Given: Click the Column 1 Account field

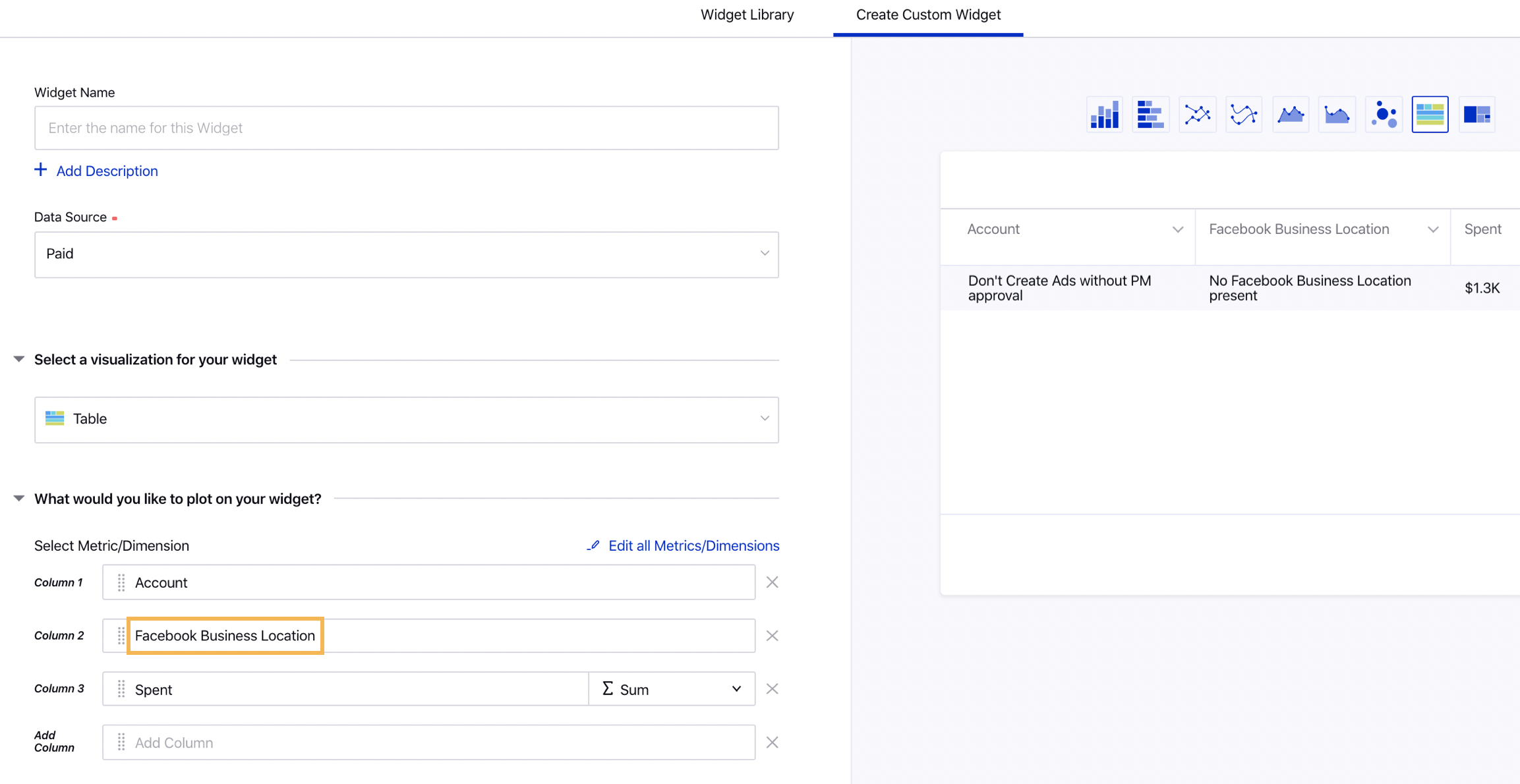Looking at the screenshot, I should point(428,582).
